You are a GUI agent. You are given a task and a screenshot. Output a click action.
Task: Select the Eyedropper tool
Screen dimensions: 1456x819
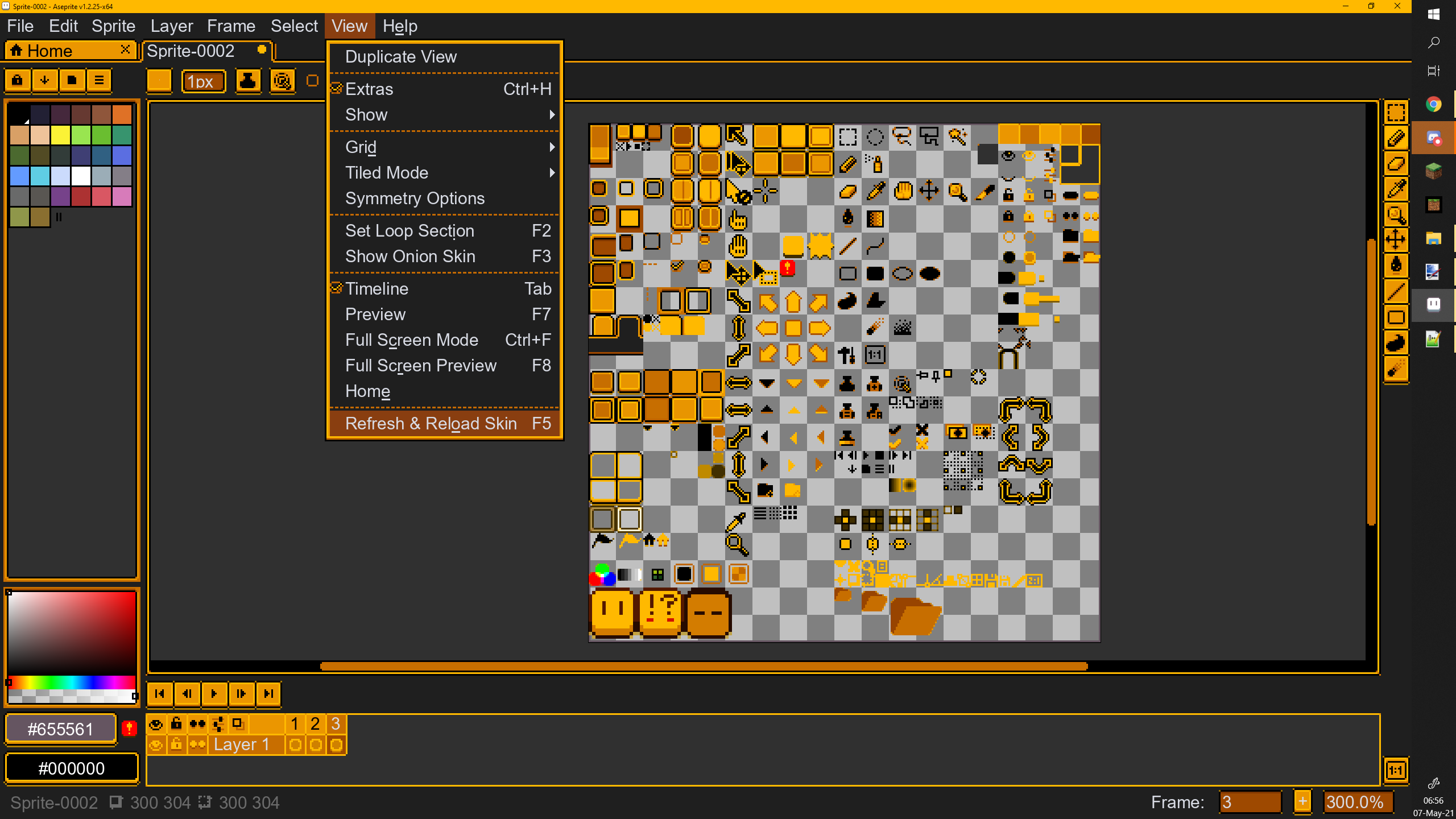click(1396, 189)
